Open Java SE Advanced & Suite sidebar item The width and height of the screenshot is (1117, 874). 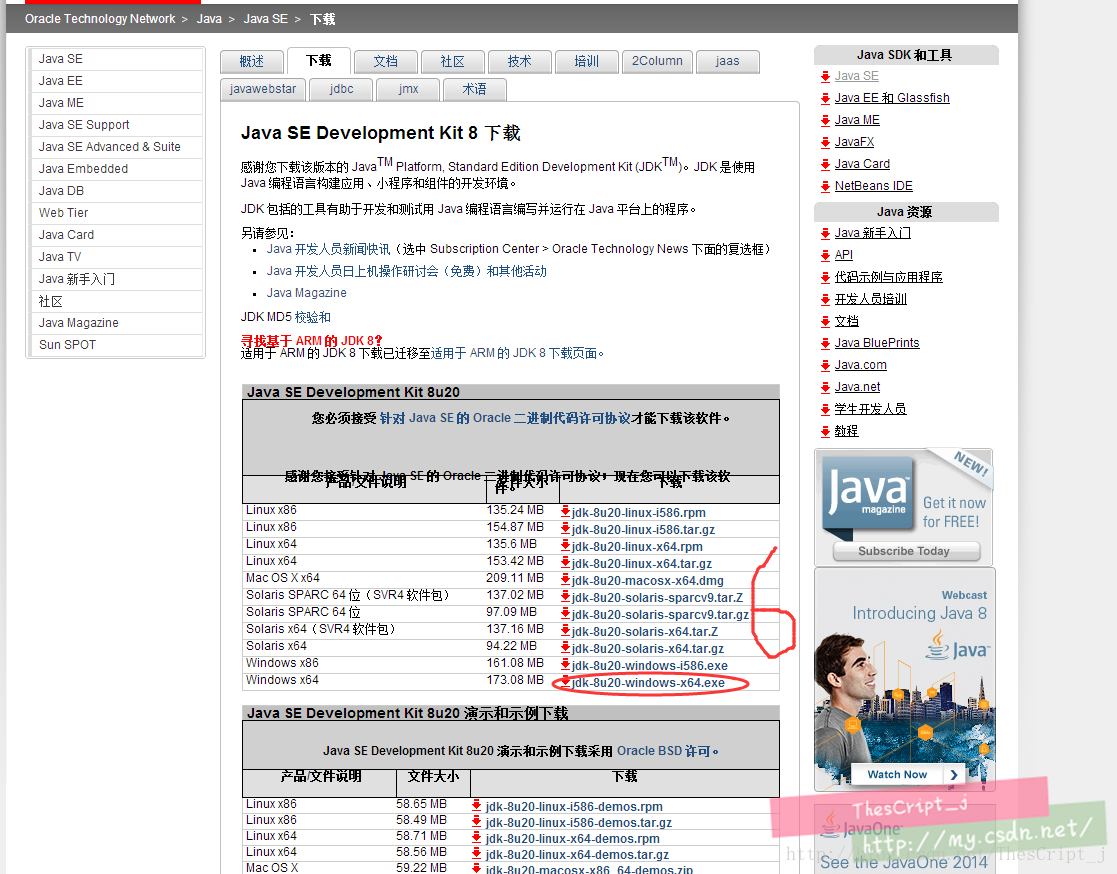coord(117,147)
